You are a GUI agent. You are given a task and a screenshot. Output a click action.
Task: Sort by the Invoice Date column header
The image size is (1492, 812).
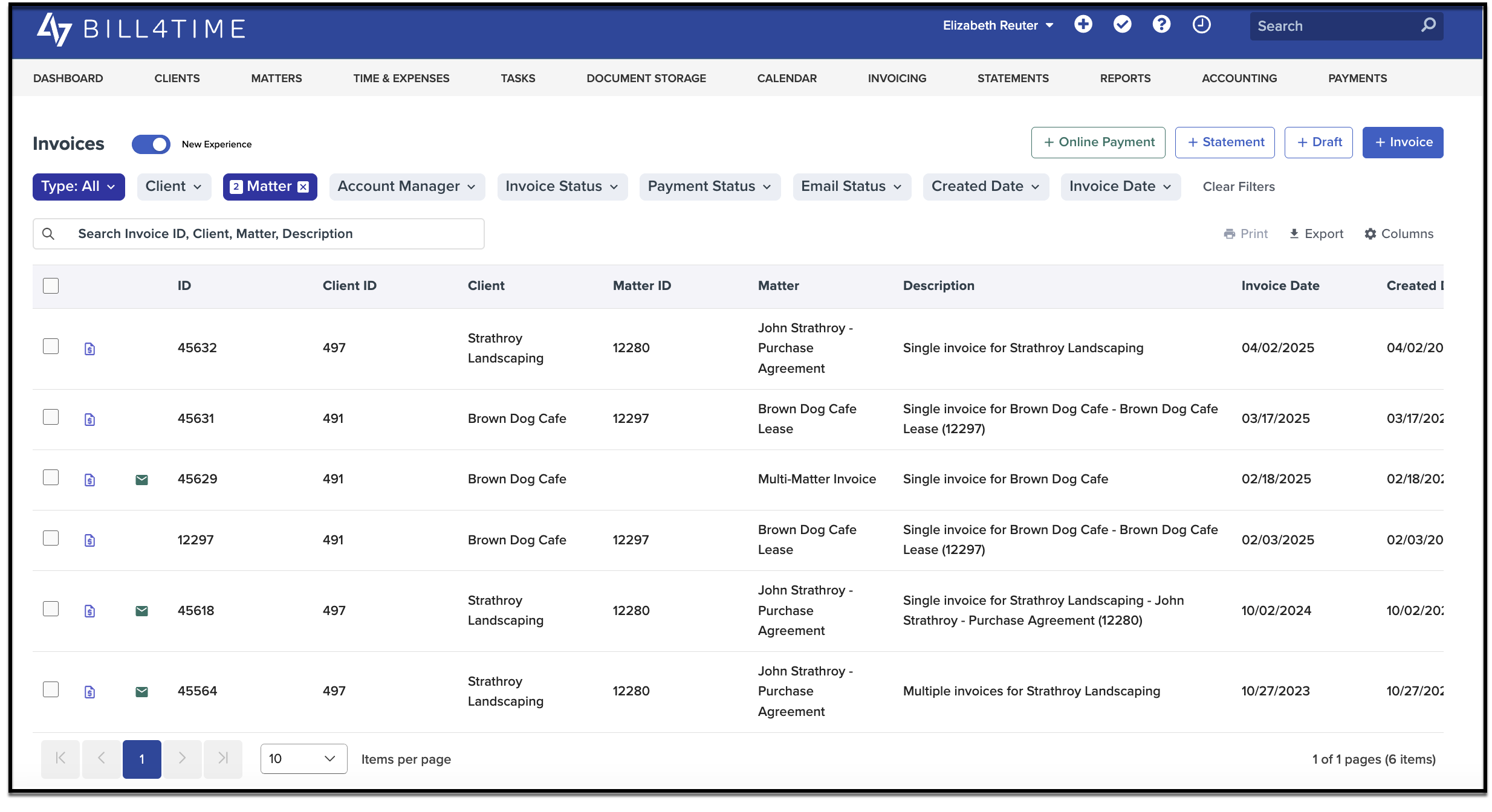coord(1280,286)
